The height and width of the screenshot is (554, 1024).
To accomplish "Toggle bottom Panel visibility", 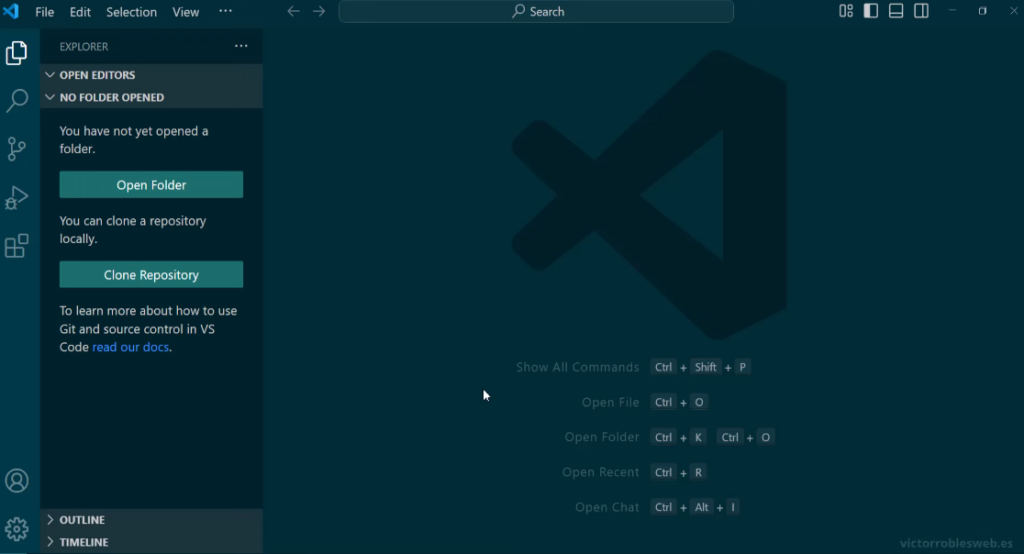I will coord(896,11).
